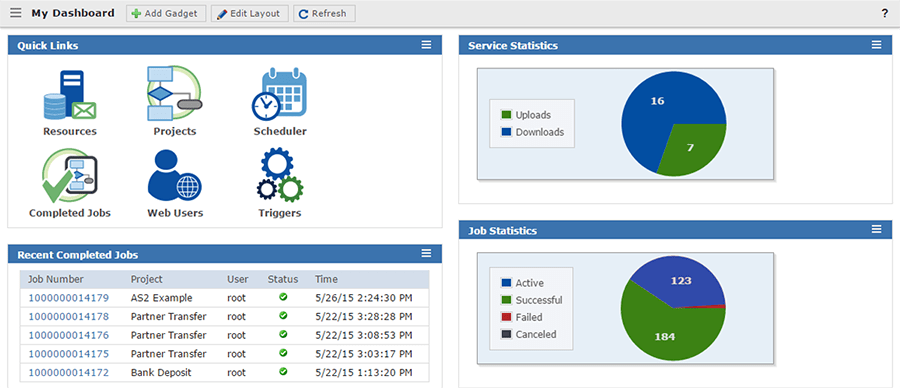Open job number 1000000014178
This screenshot has width=900, height=388.
[68, 316]
